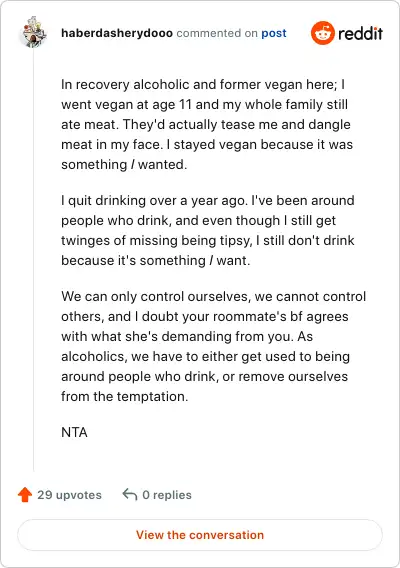400x568 pixels.
Task: Click the "29 upvotes" count label
Action: pos(70,495)
